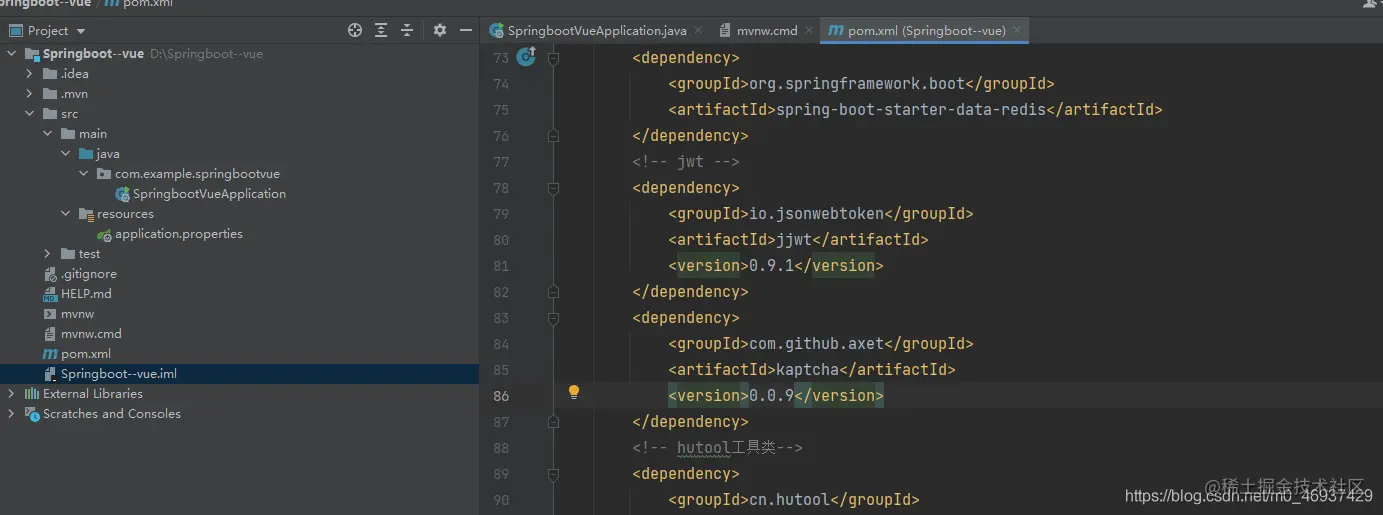Click version 0.0.9 on line 86
The height and width of the screenshot is (515, 1383).
click(771, 396)
